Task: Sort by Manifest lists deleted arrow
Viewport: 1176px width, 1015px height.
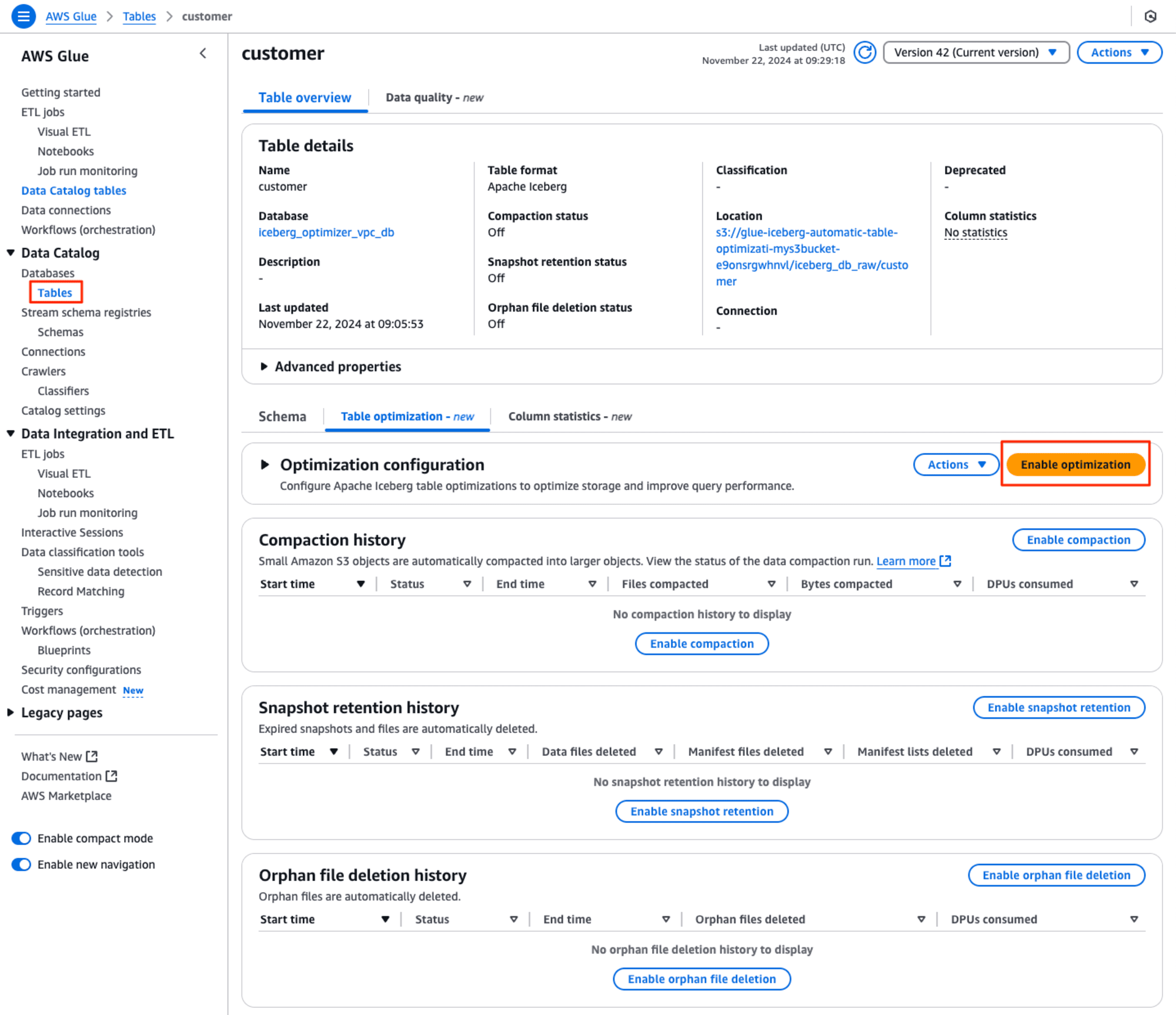Action: click(x=997, y=751)
